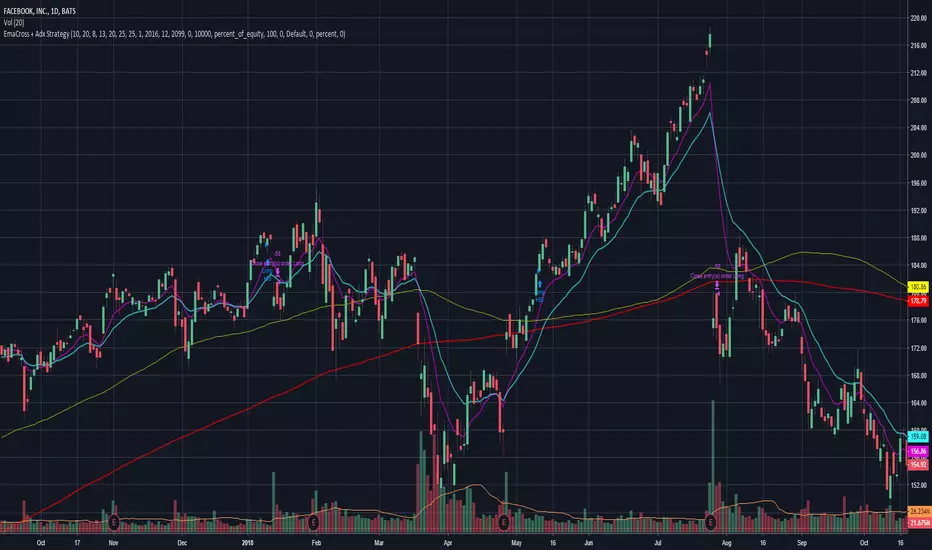Viewport: 932px width, 550px height.
Task: Select the Vol (20) indicator legend
Action: tap(14, 22)
